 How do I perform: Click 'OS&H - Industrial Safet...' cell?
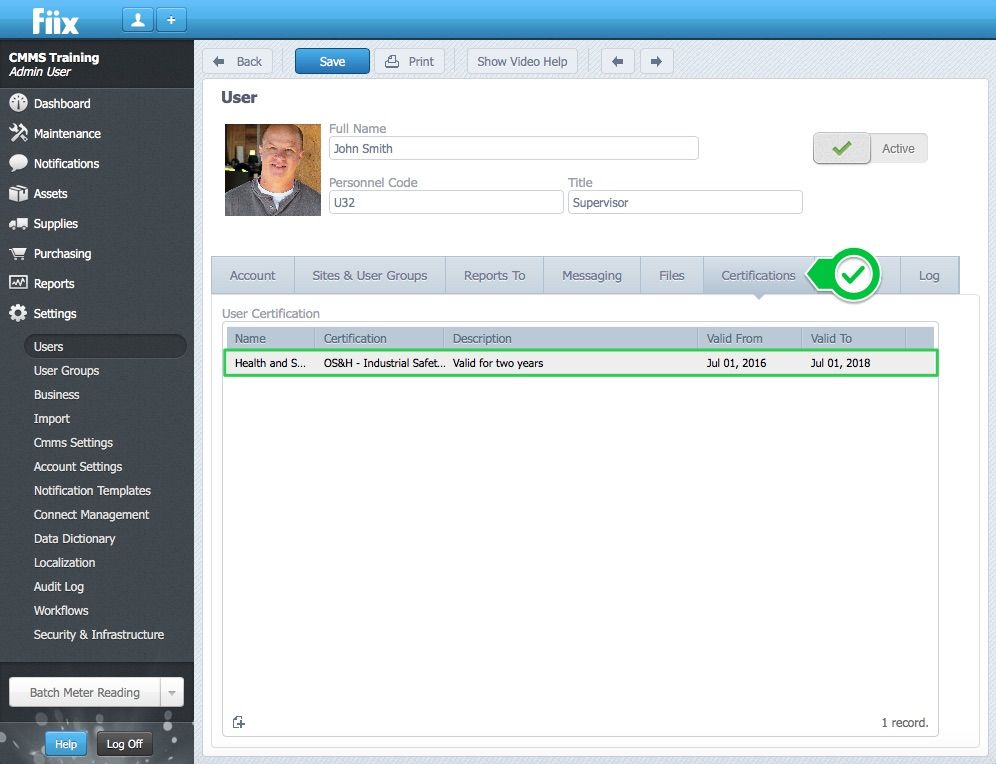pos(384,363)
